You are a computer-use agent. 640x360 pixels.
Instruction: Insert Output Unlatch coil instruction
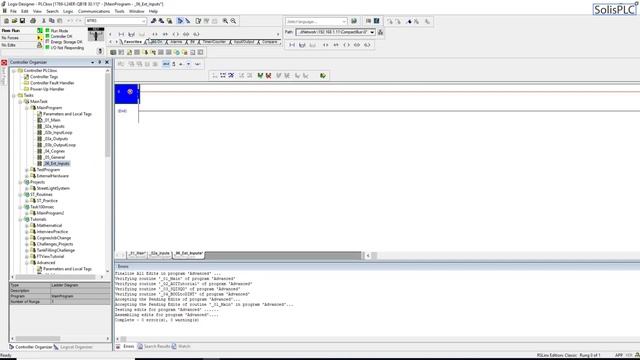click(196, 34)
